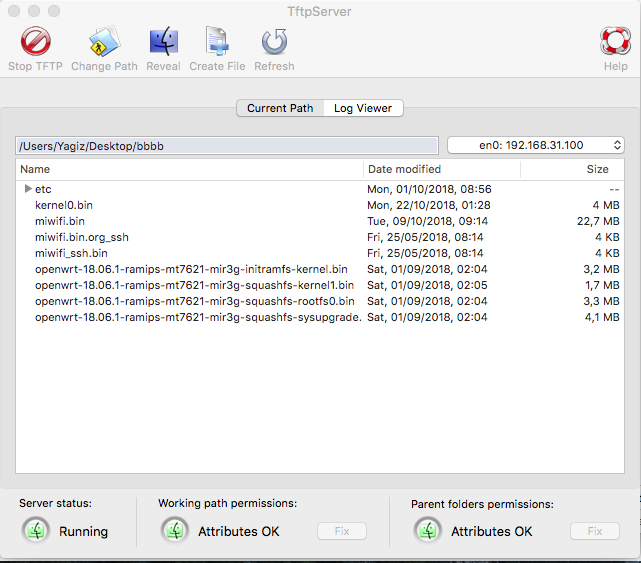Click the 22,7 MB size value
Image resolution: width=641 pixels, height=563 pixels.
pyautogui.click(x=598, y=221)
